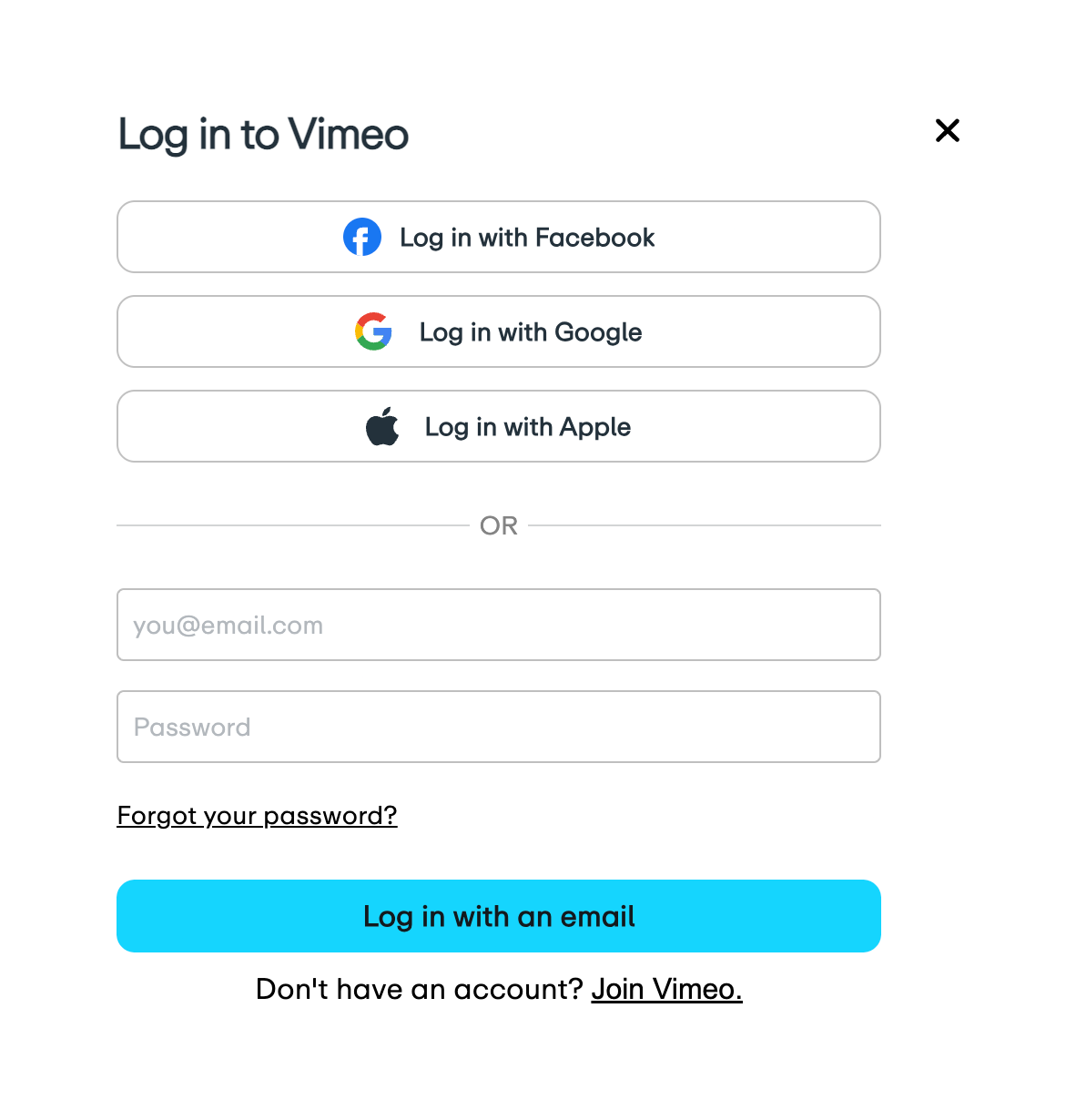Close the Vimeo login dialog
The height and width of the screenshot is (1120, 1076).
tap(948, 131)
